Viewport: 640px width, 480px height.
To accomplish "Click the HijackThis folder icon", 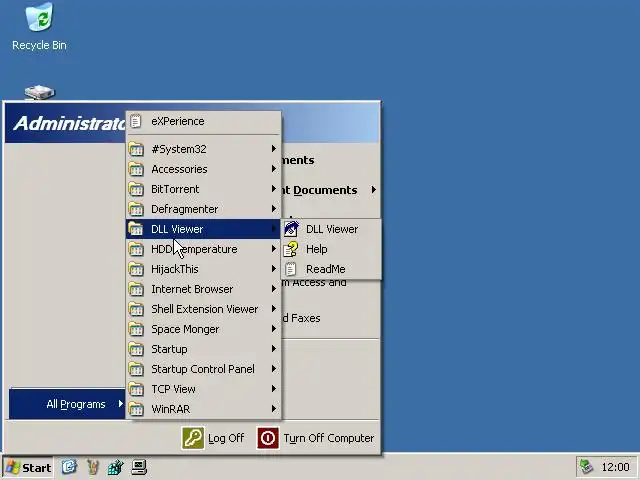I will [136, 269].
